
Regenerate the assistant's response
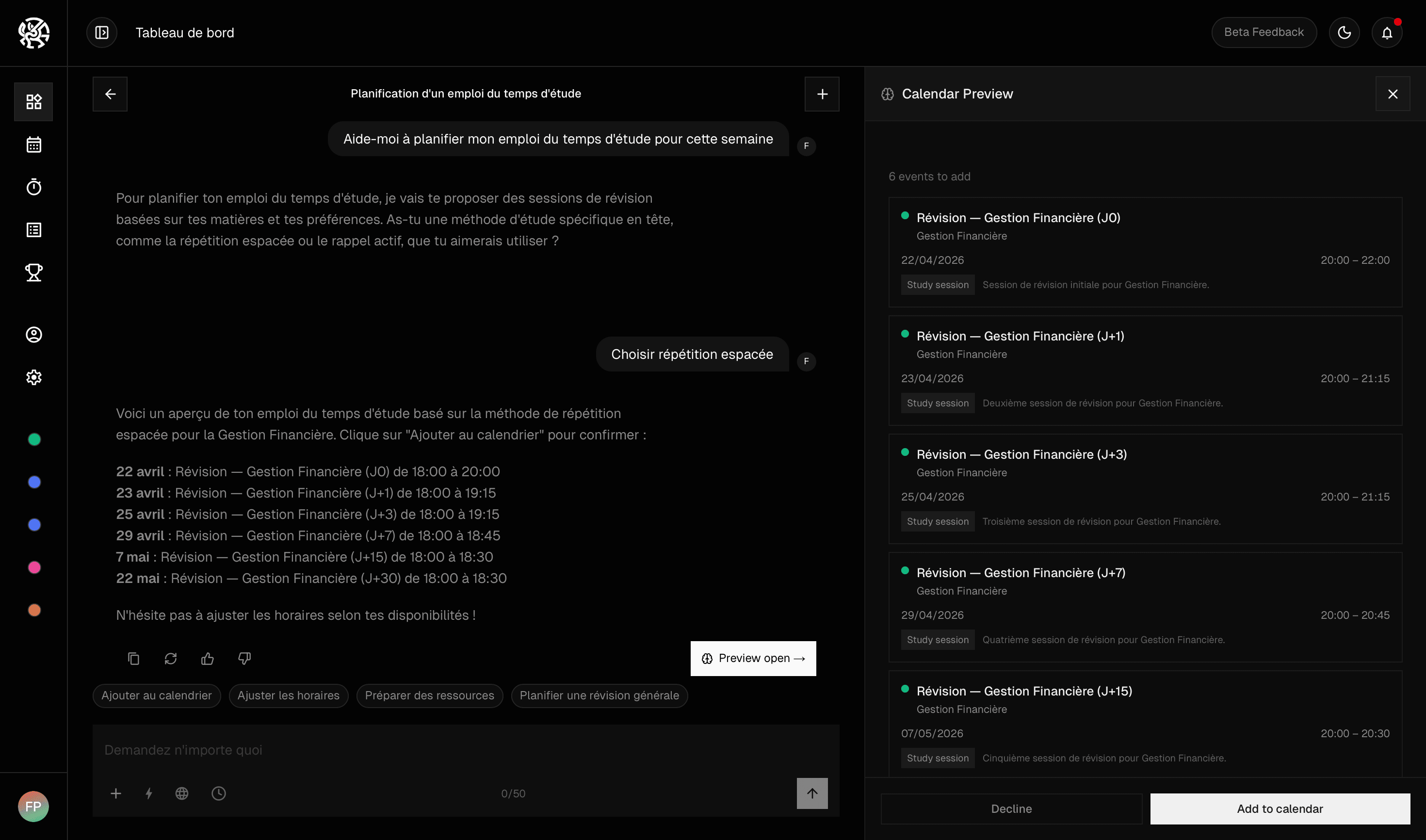click(170, 658)
